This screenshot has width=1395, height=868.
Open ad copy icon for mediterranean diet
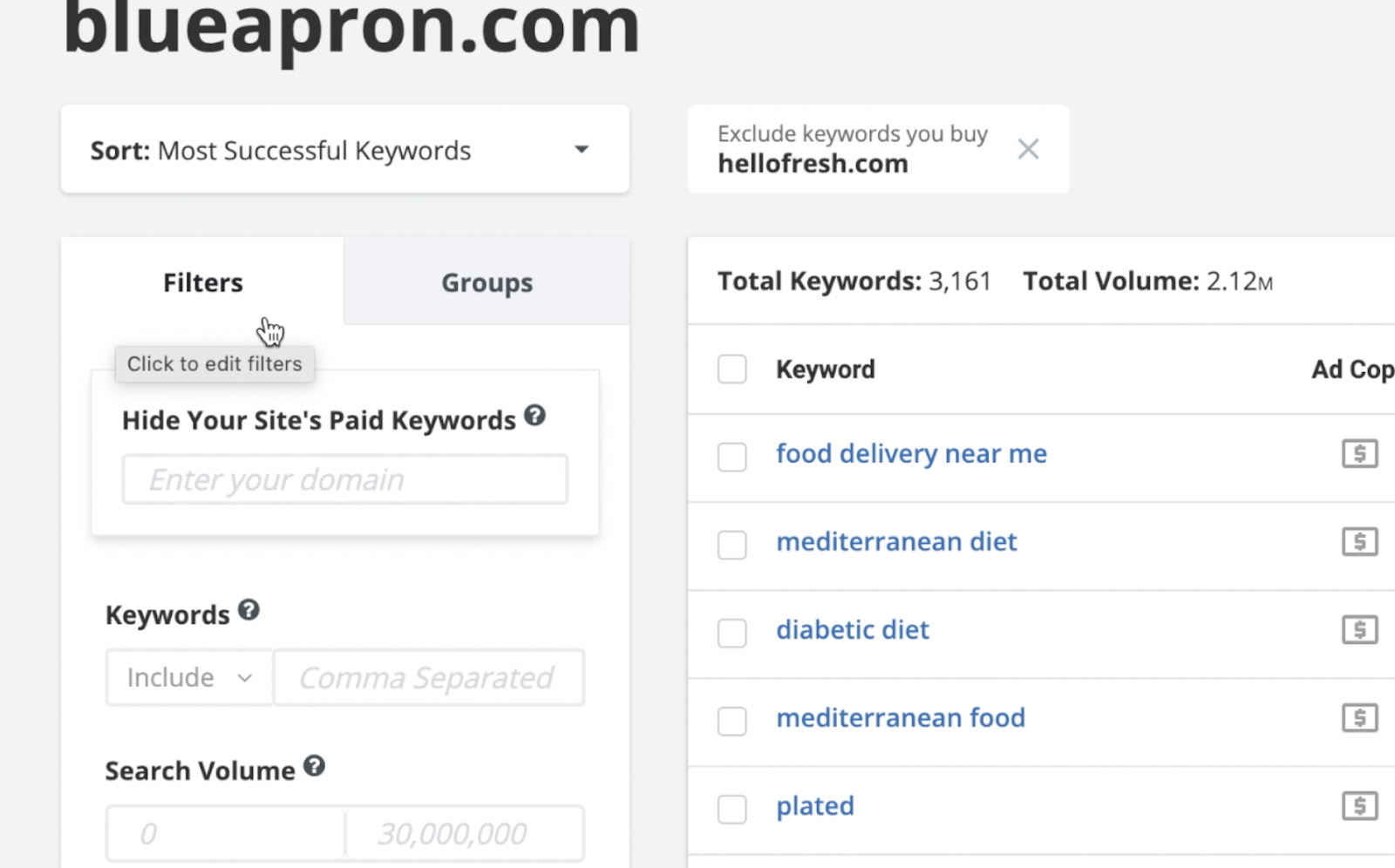click(x=1359, y=542)
